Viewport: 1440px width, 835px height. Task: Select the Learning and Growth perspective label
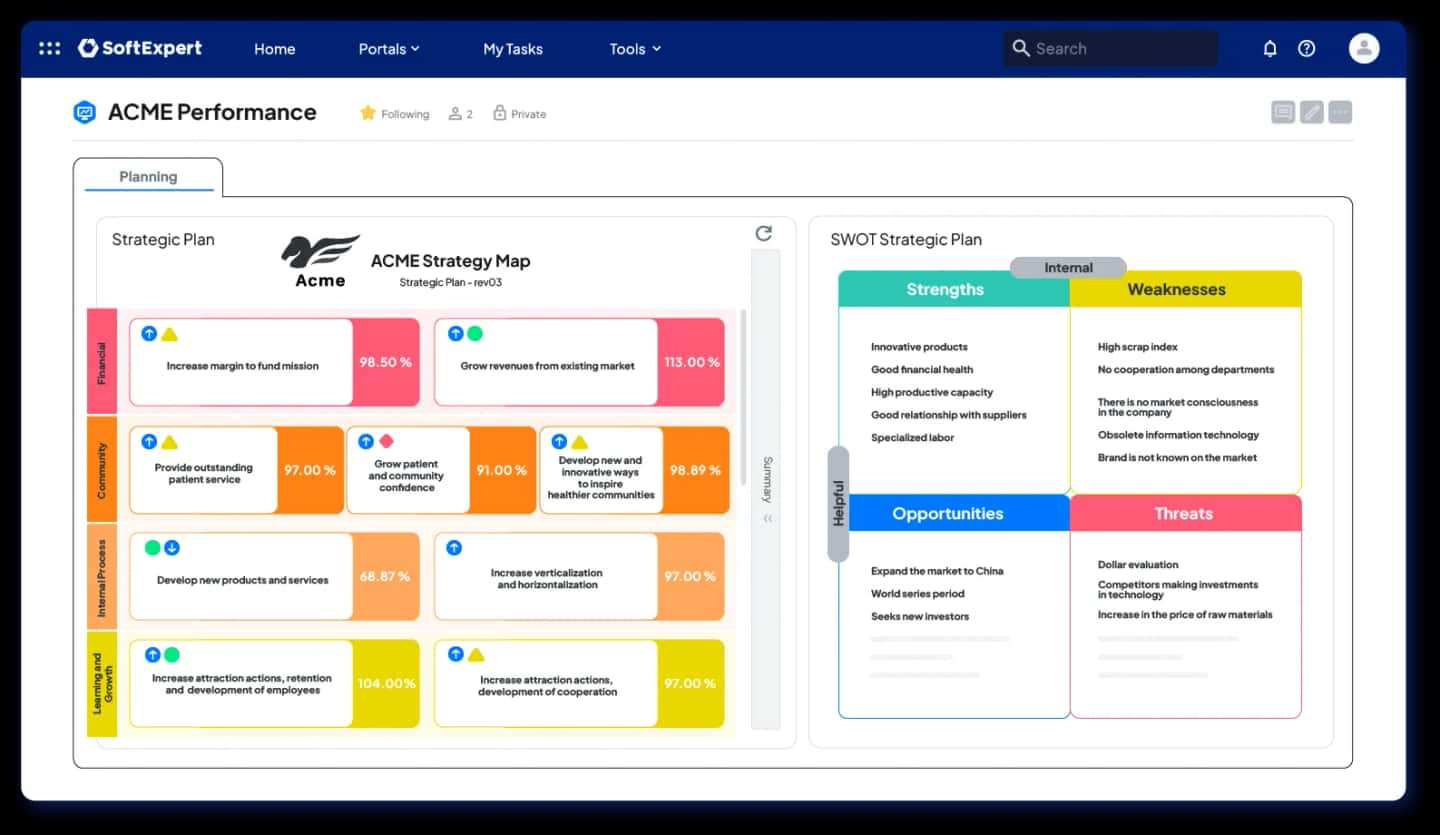tap(102, 684)
